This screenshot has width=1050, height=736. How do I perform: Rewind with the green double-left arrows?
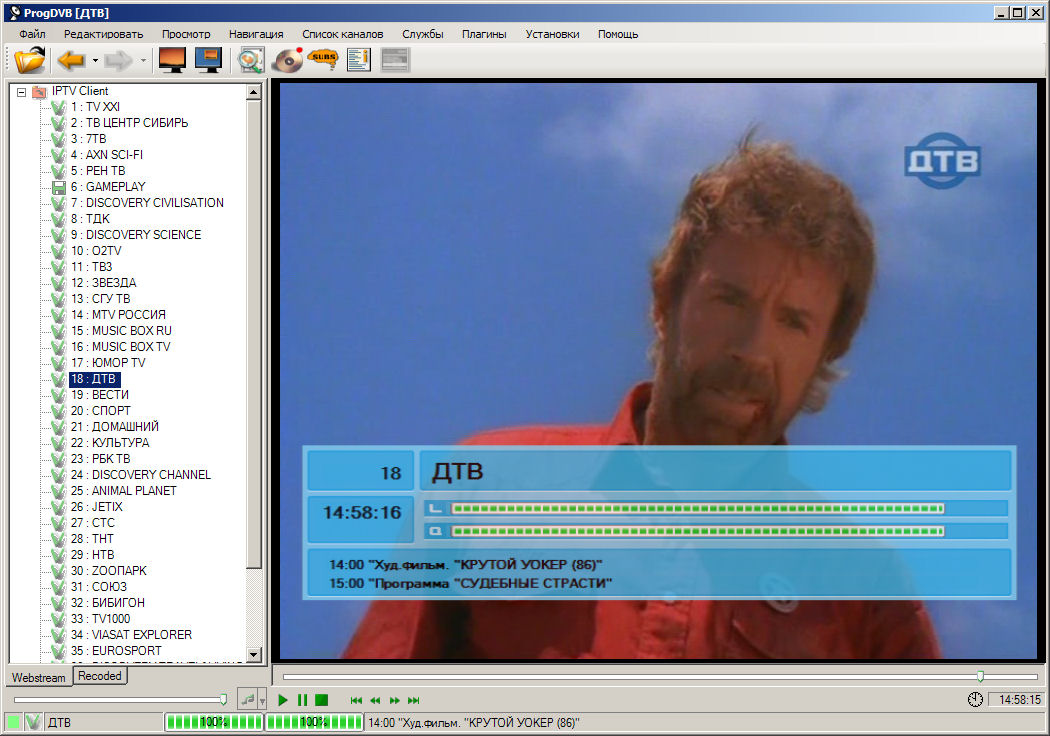tap(375, 701)
